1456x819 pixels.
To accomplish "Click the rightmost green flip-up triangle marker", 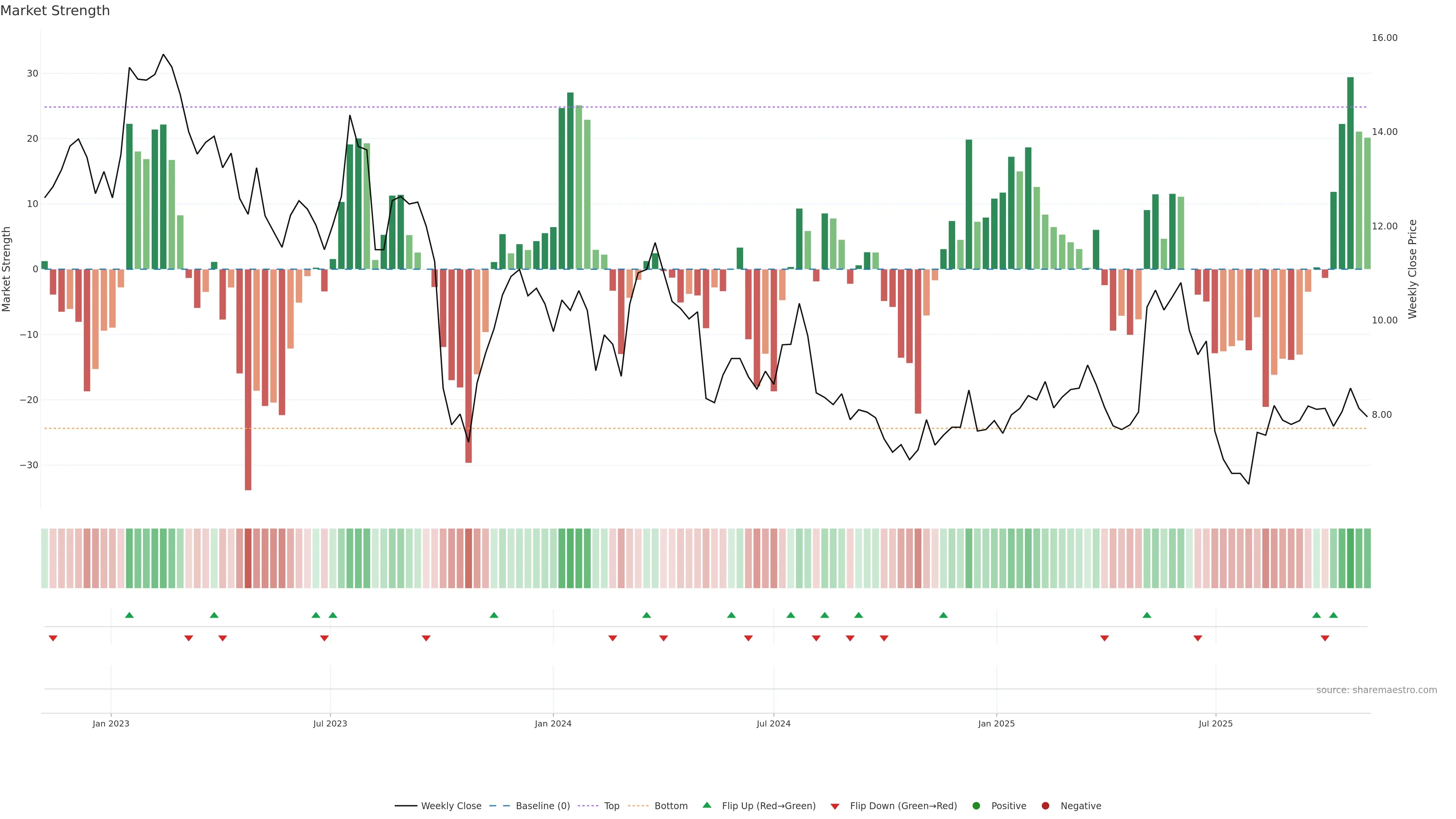I will click(x=1334, y=615).
